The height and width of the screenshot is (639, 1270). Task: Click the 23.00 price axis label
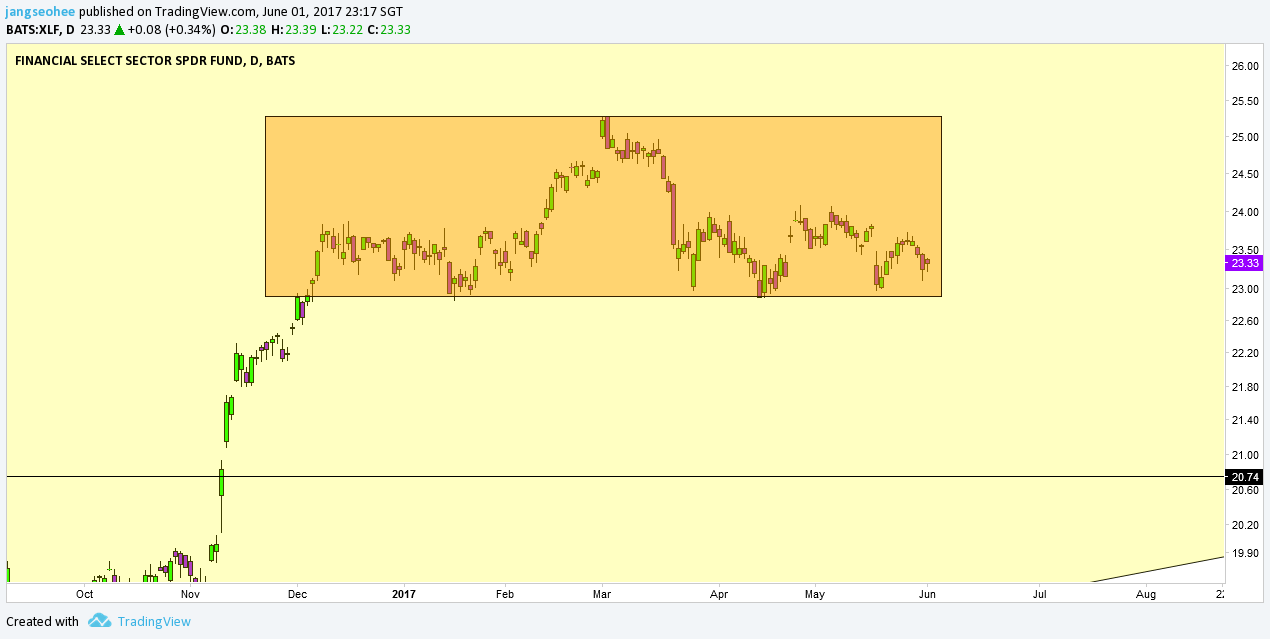click(1245, 289)
